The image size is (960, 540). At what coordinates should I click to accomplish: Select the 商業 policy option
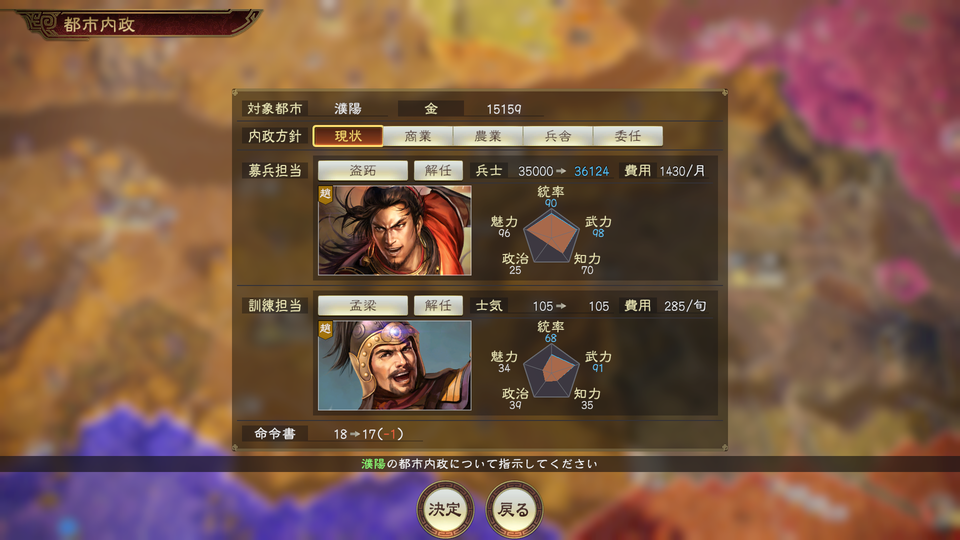(418, 136)
